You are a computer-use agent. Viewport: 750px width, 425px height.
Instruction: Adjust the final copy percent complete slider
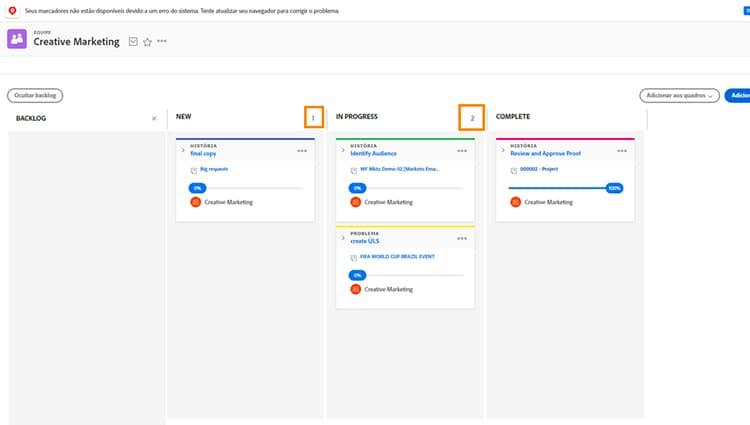coord(197,188)
